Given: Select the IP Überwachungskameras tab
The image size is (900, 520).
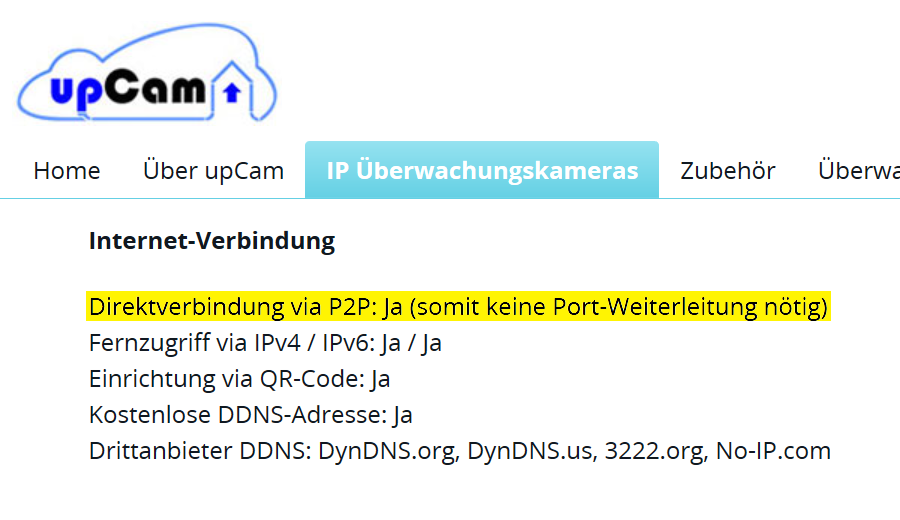Looking at the screenshot, I should (482, 170).
